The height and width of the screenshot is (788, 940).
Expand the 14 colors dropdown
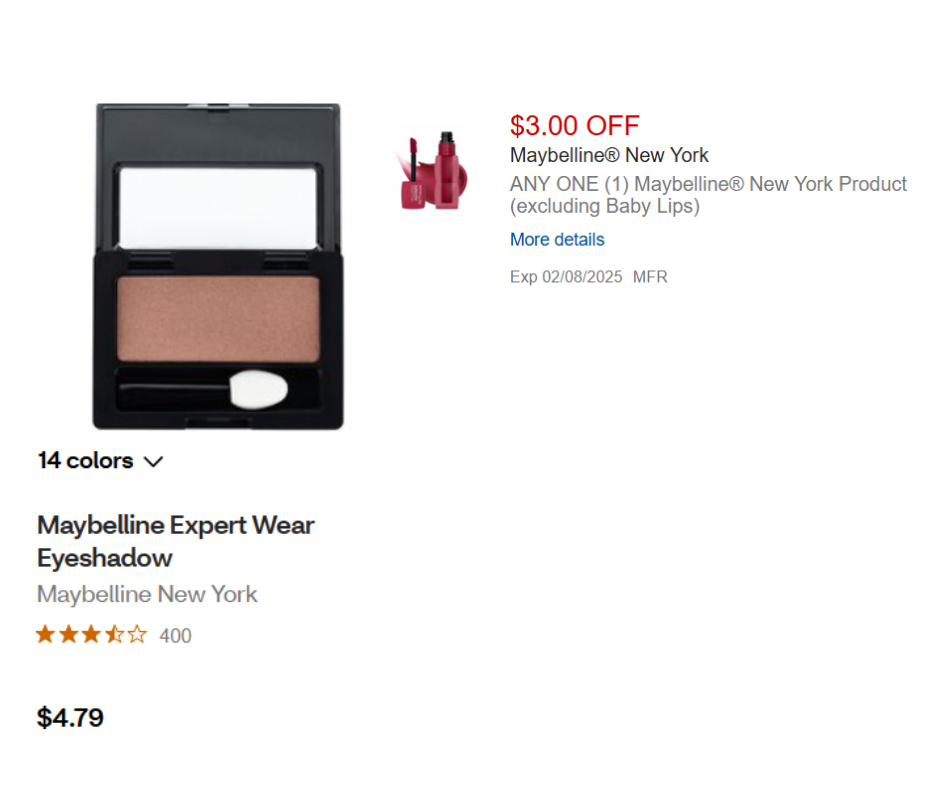click(x=99, y=461)
